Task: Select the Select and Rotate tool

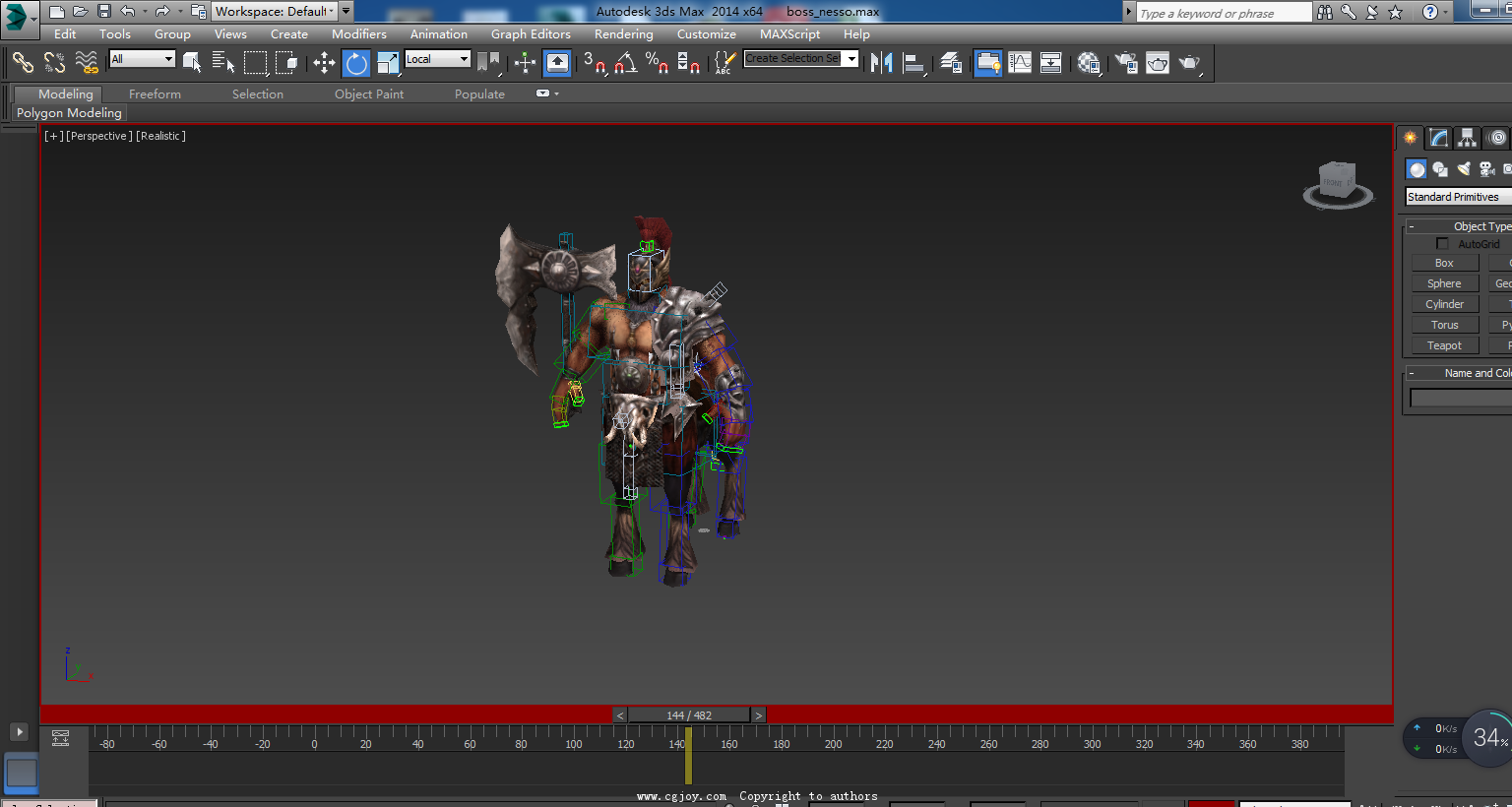Action: (356, 64)
